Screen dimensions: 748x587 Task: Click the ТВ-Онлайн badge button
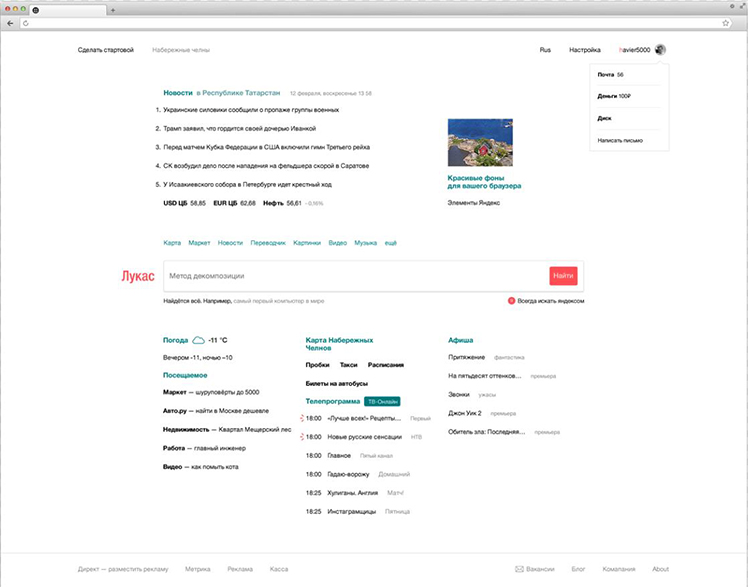click(382, 402)
